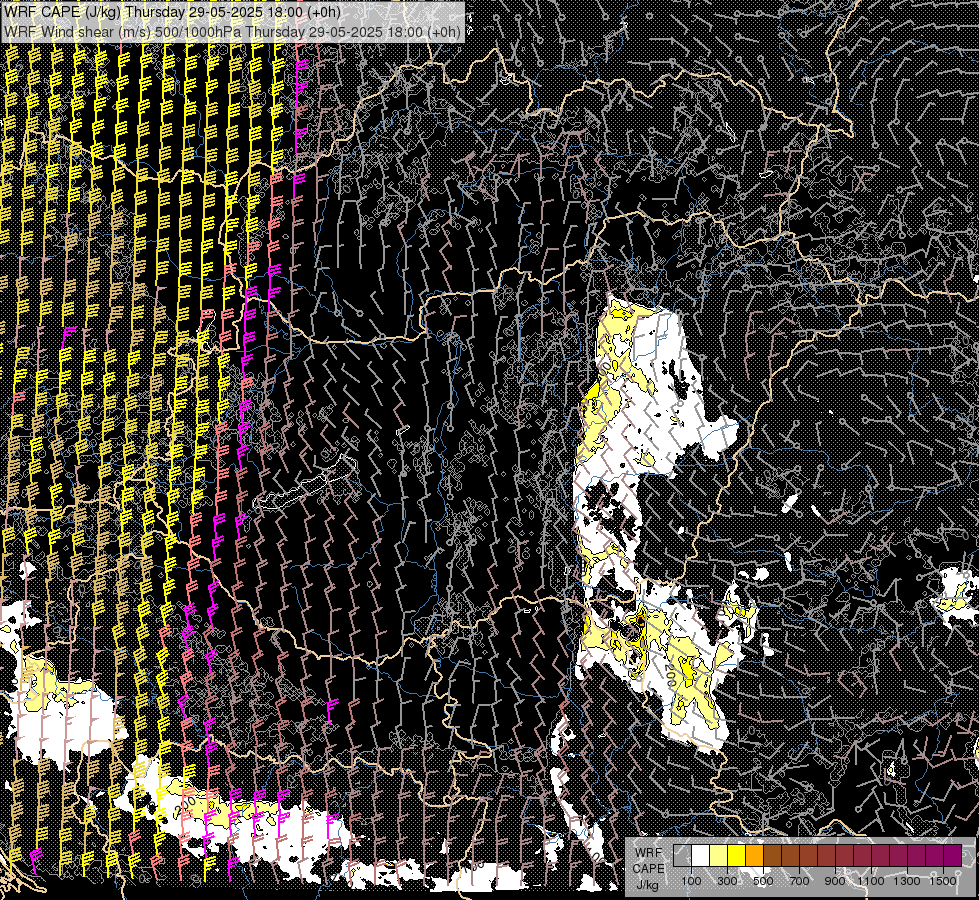The width and height of the screenshot is (979, 900).
Task: Select the gray below-100 legend swatch
Action: pyautogui.click(x=682, y=855)
